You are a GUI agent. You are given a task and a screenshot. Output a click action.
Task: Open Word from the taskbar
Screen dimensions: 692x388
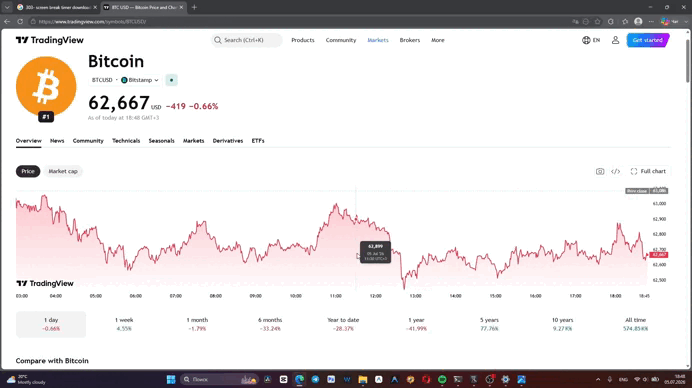347,379
